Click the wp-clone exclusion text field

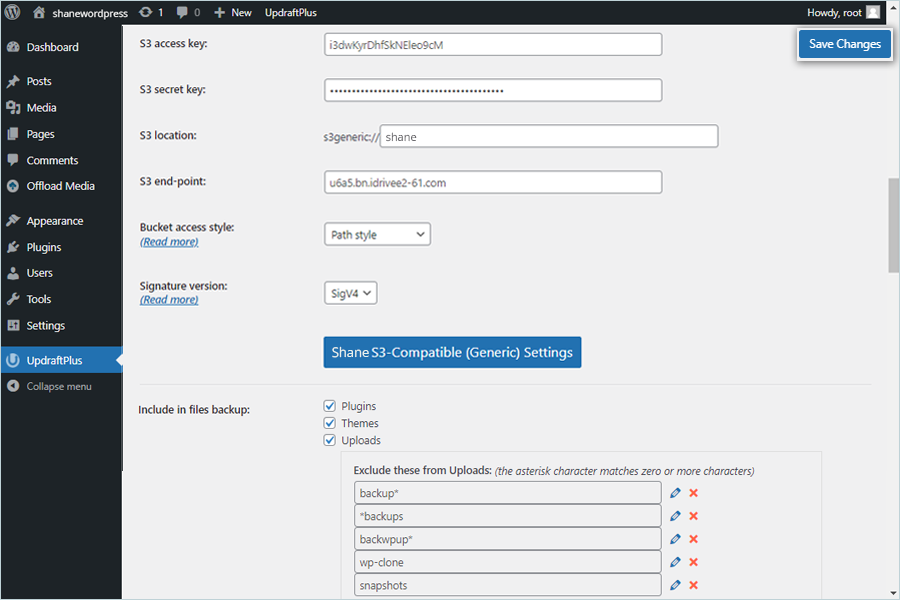508,562
